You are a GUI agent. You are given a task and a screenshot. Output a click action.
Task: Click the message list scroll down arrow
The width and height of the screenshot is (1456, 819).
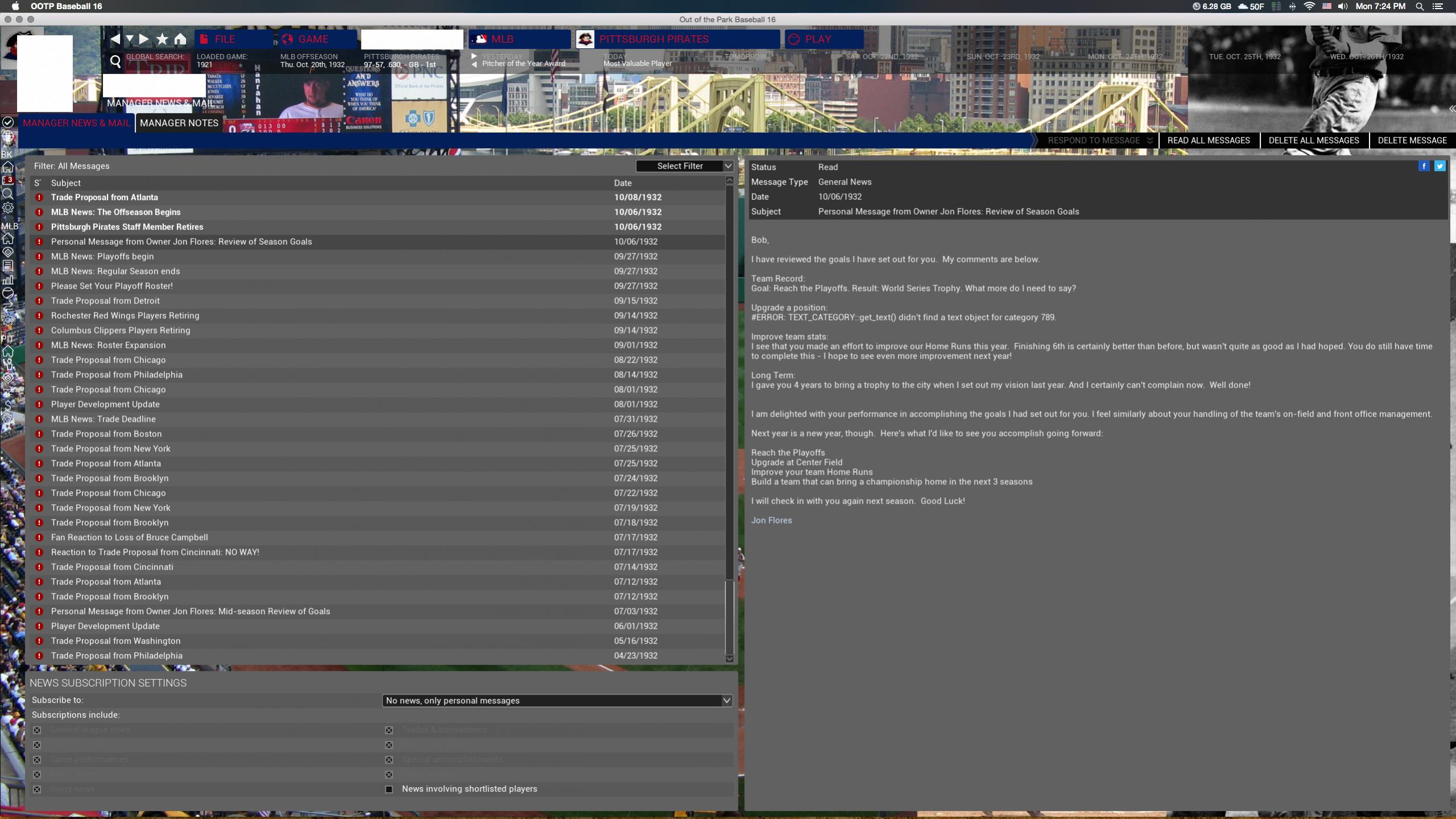tap(729, 659)
